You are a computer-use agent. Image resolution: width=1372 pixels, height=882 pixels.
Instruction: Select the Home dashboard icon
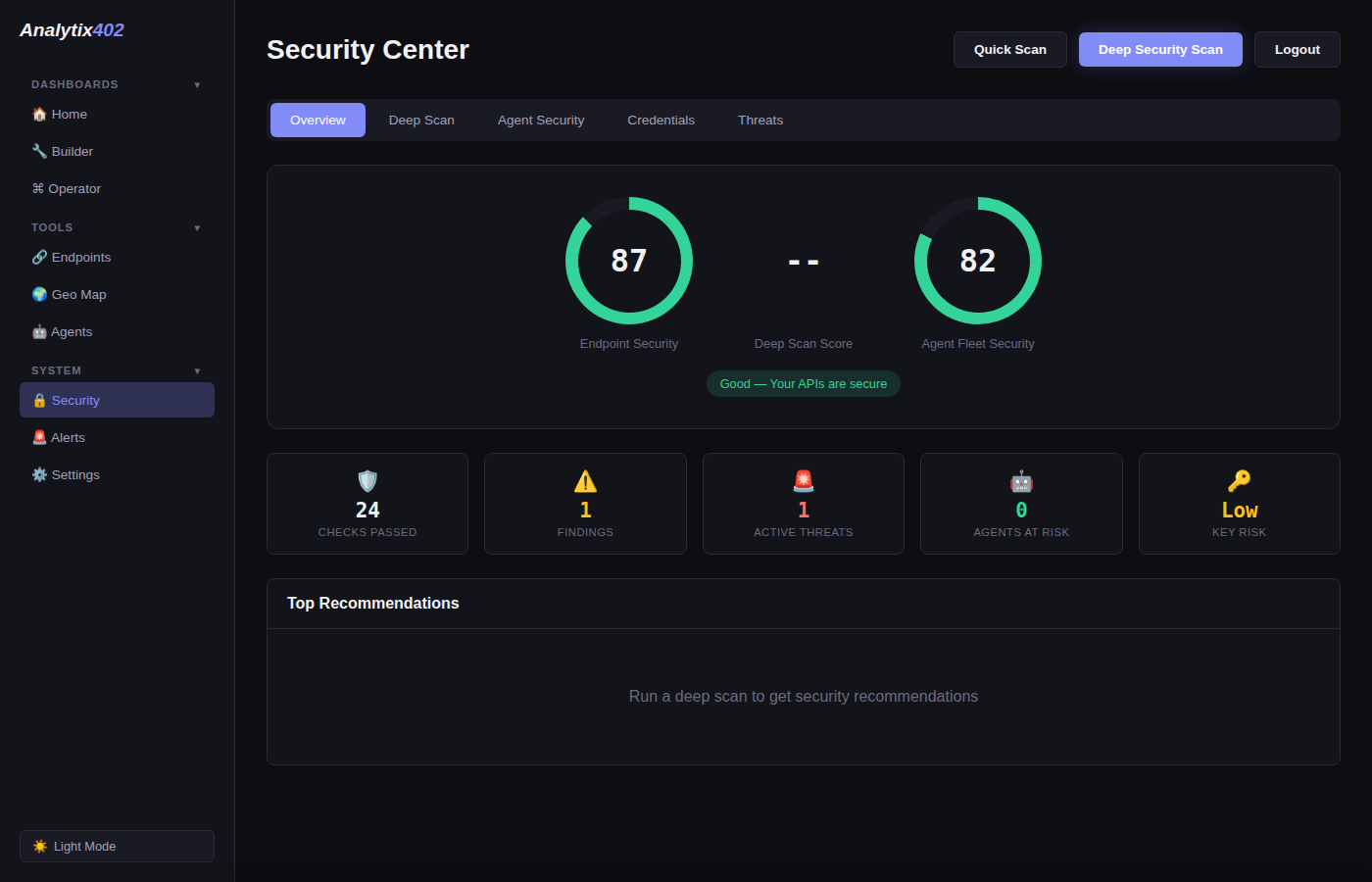[39, 114]
